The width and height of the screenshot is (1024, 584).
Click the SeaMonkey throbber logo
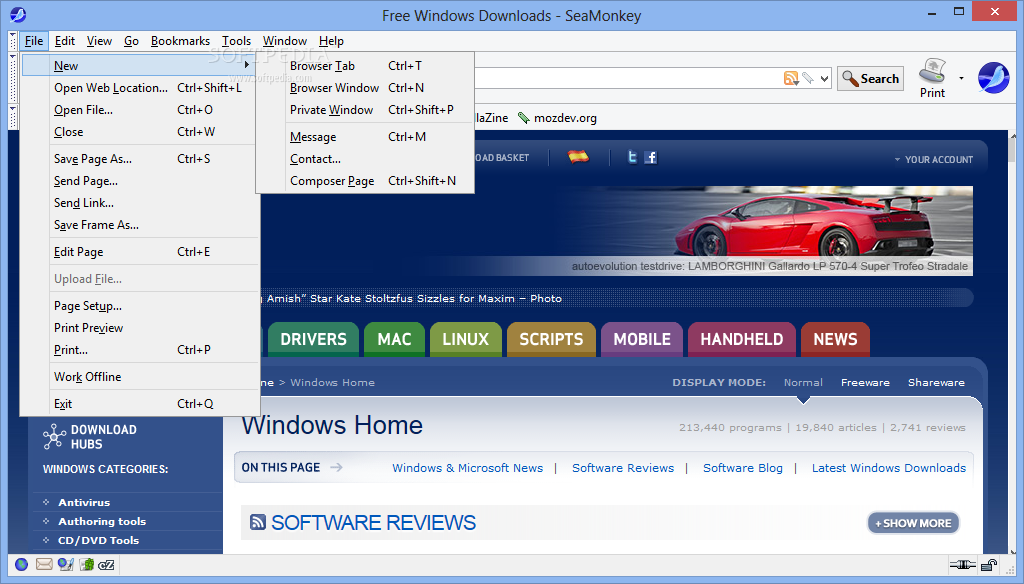[993, 78]
